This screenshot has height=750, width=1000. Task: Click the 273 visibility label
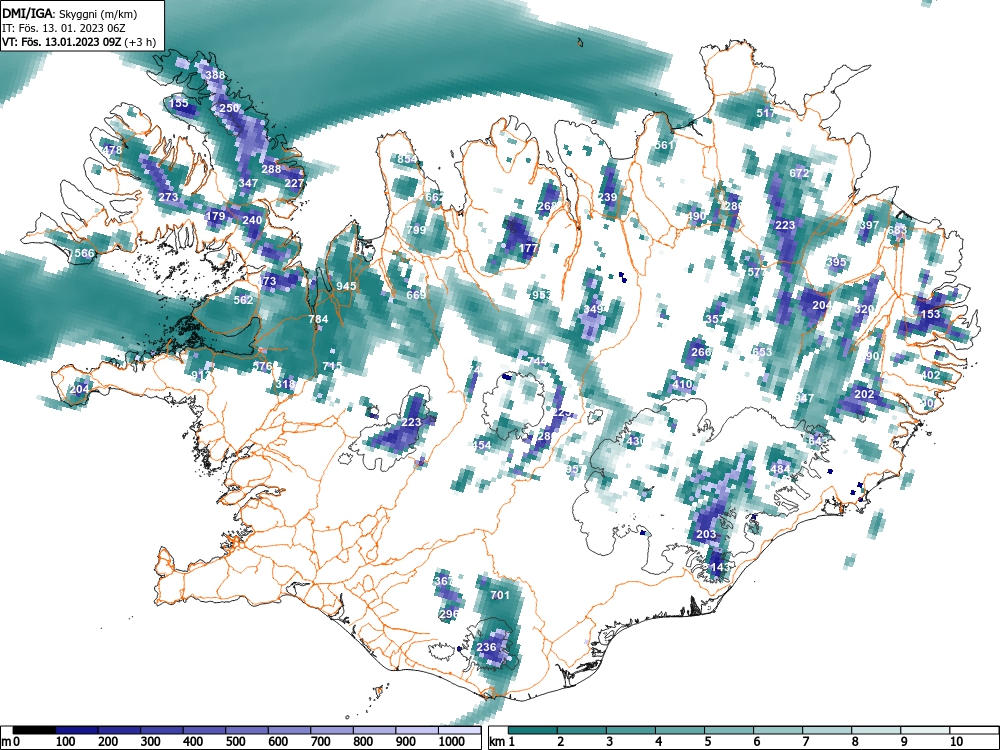(168, 197)
